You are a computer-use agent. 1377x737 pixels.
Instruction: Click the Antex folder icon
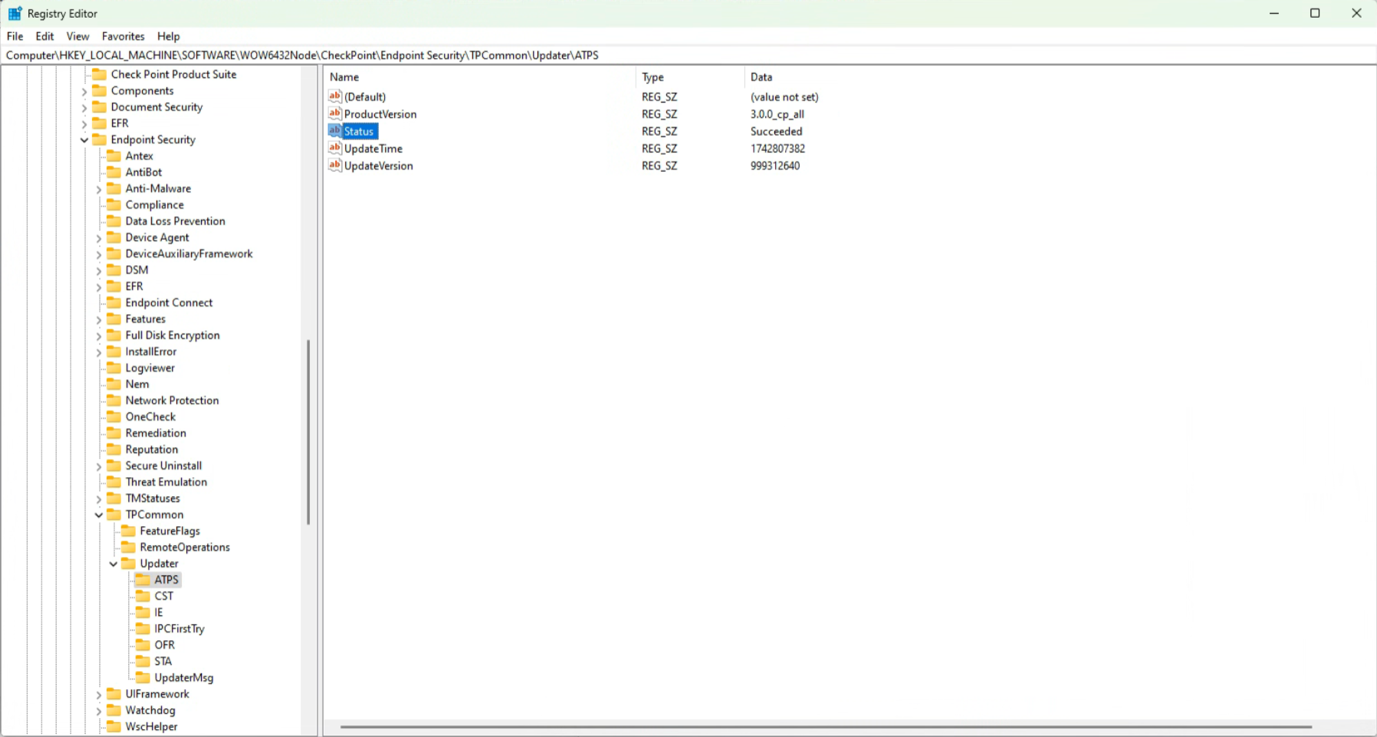click(x=114, y=156)
